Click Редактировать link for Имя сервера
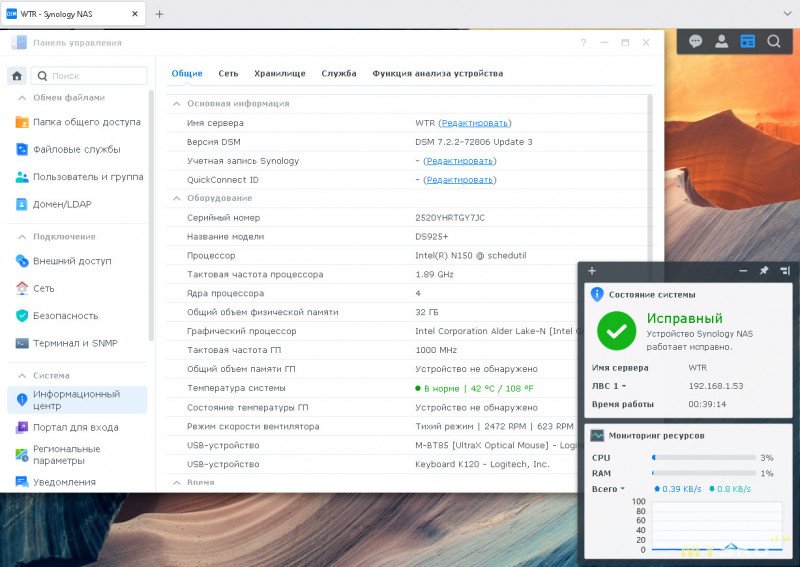Viewport: 800px width, 567px height. click(x=474, y=123)
